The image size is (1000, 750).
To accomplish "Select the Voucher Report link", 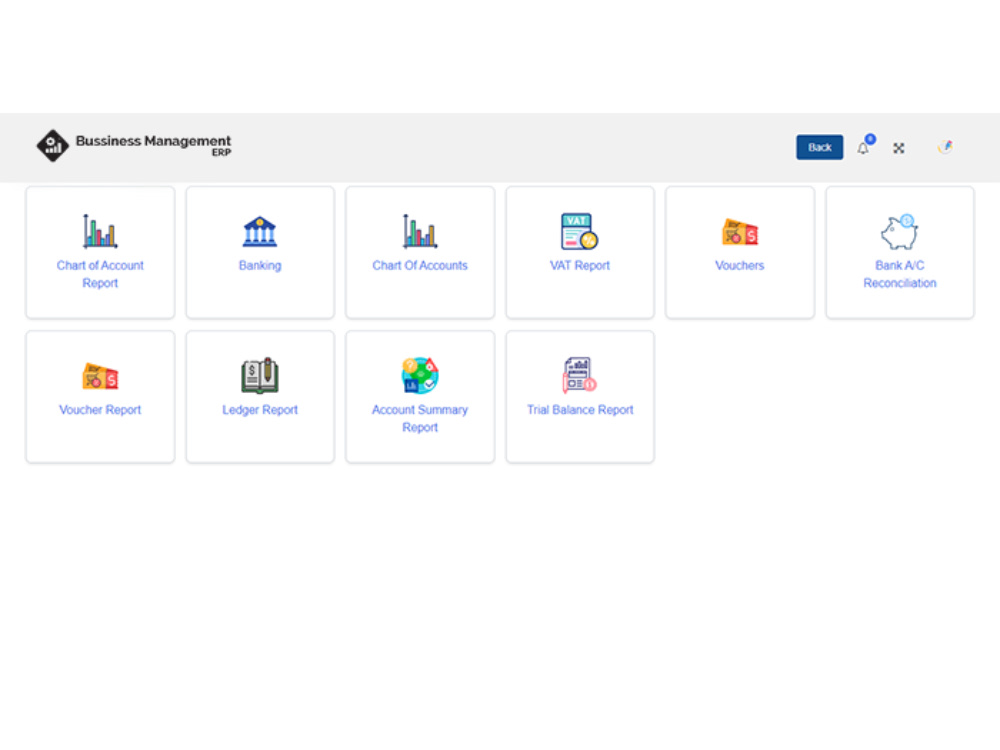I will click(100, 409).
